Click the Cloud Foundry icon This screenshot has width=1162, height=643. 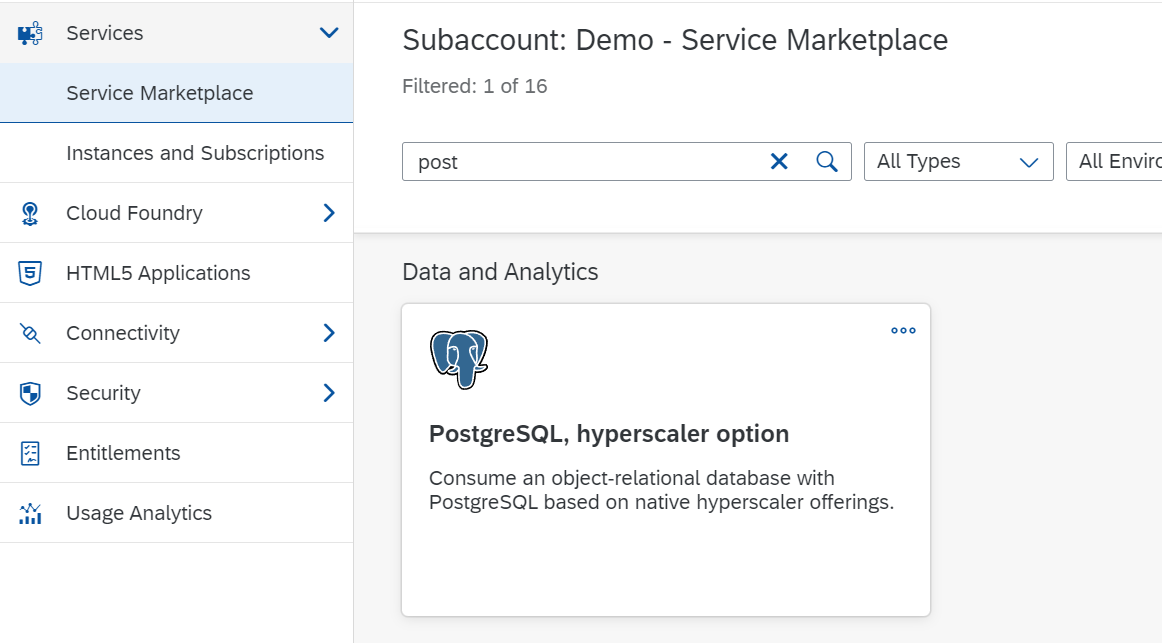point(31,213)
